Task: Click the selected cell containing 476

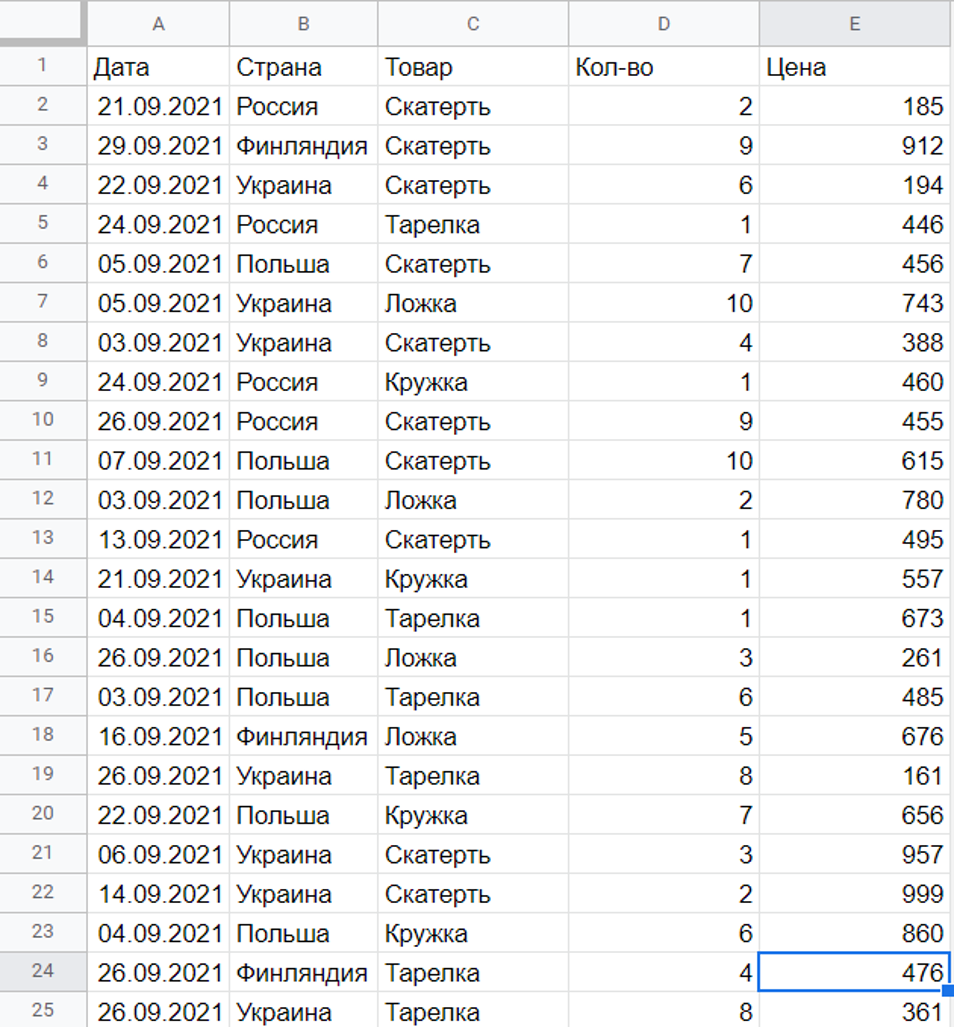Action: pos(854,972)
